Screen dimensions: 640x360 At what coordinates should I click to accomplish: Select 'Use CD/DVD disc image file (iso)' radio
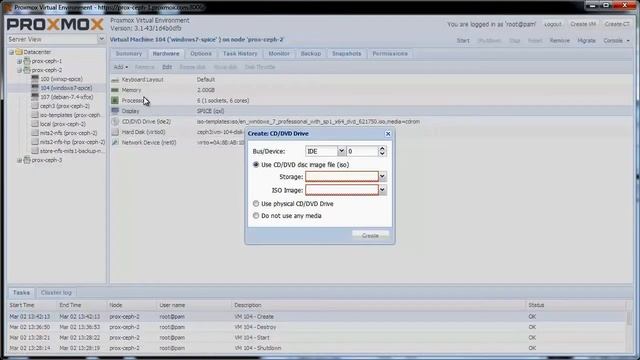(x=256, y=164)
